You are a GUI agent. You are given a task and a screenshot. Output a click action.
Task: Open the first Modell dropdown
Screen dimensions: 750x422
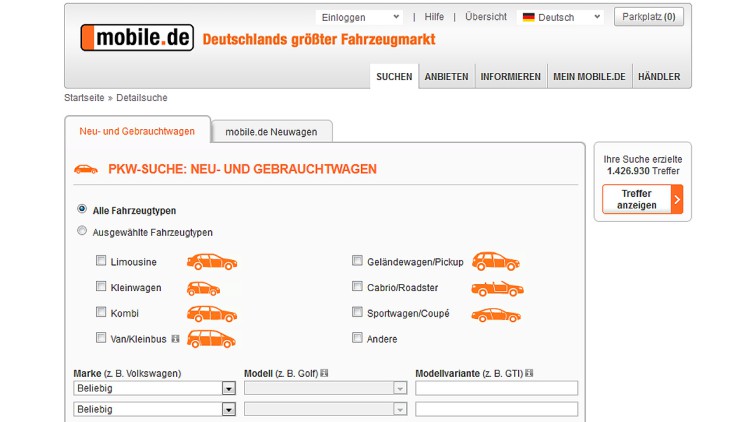pyautogui.click(x=325, y=388)
